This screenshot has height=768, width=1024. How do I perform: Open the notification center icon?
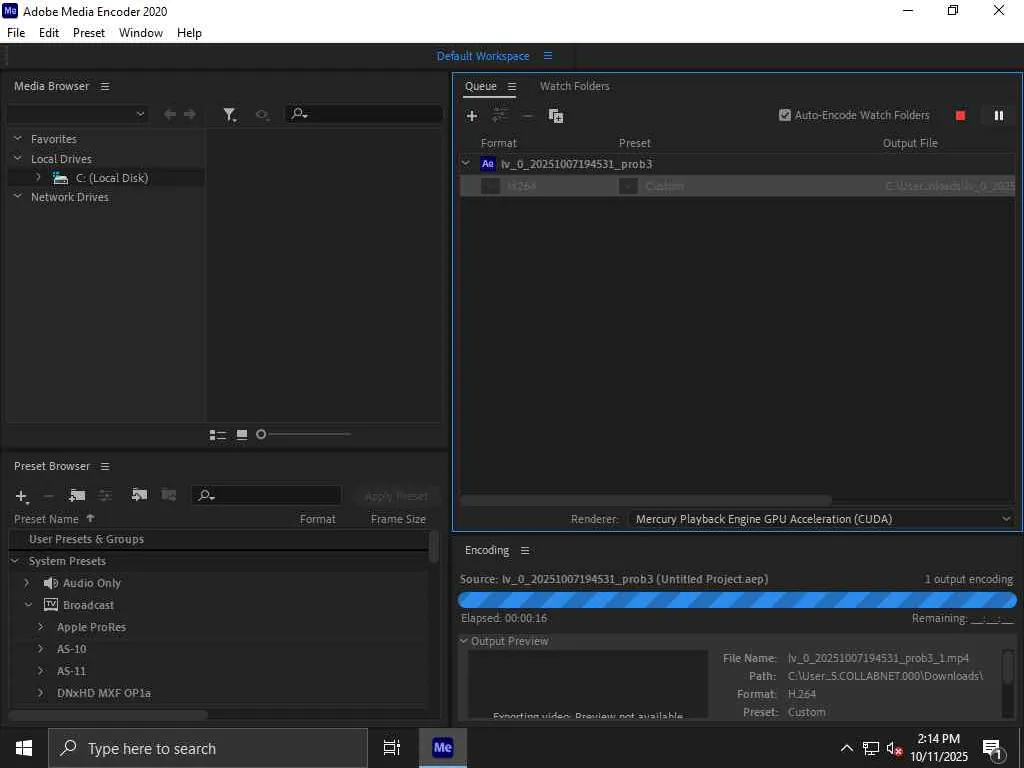[x=993, y=749]
